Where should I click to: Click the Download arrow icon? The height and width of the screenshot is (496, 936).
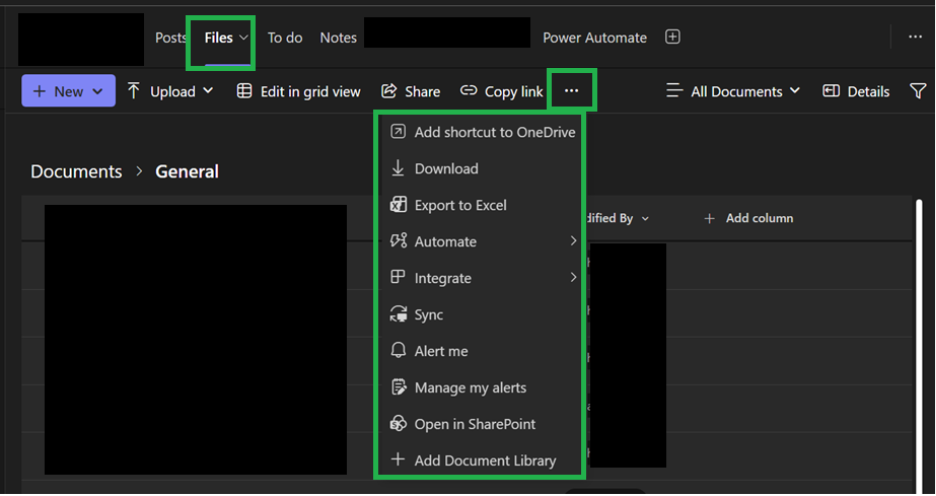[x=398, y=168]
